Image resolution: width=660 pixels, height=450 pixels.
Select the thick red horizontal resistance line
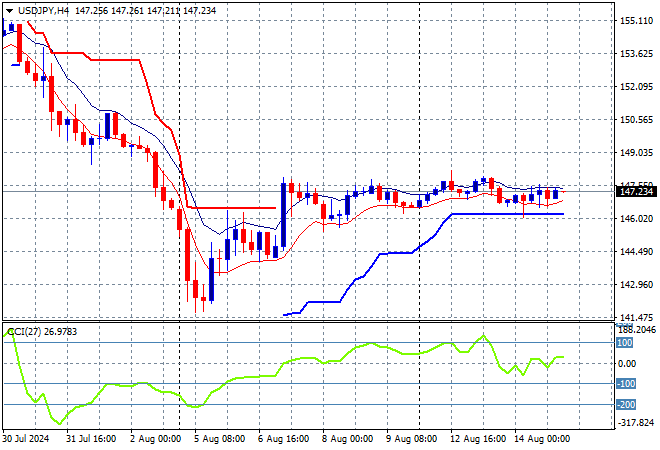[232, 208]
